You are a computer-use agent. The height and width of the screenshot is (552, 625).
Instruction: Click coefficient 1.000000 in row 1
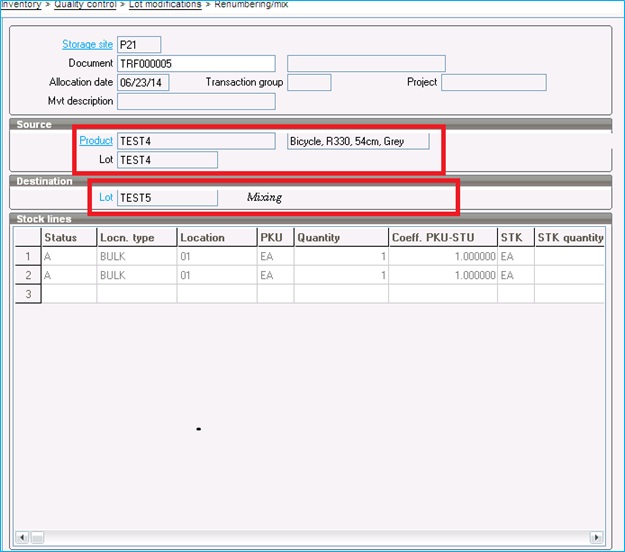[x=443, y=256]
